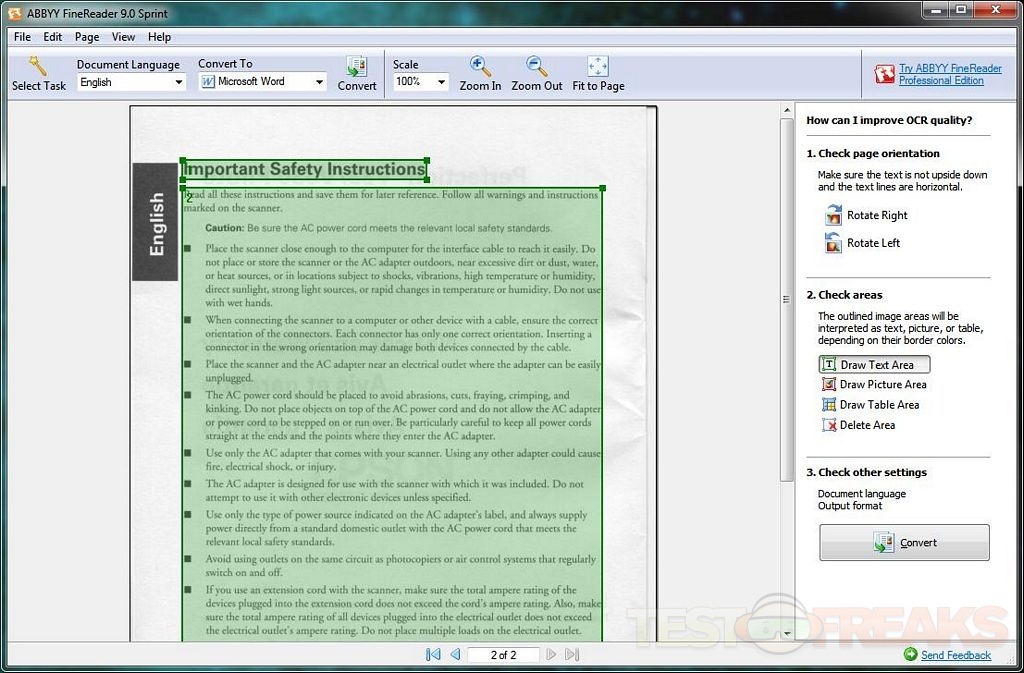Go to next page arrow
The image size is (1024, 673).
click(551, 654)
